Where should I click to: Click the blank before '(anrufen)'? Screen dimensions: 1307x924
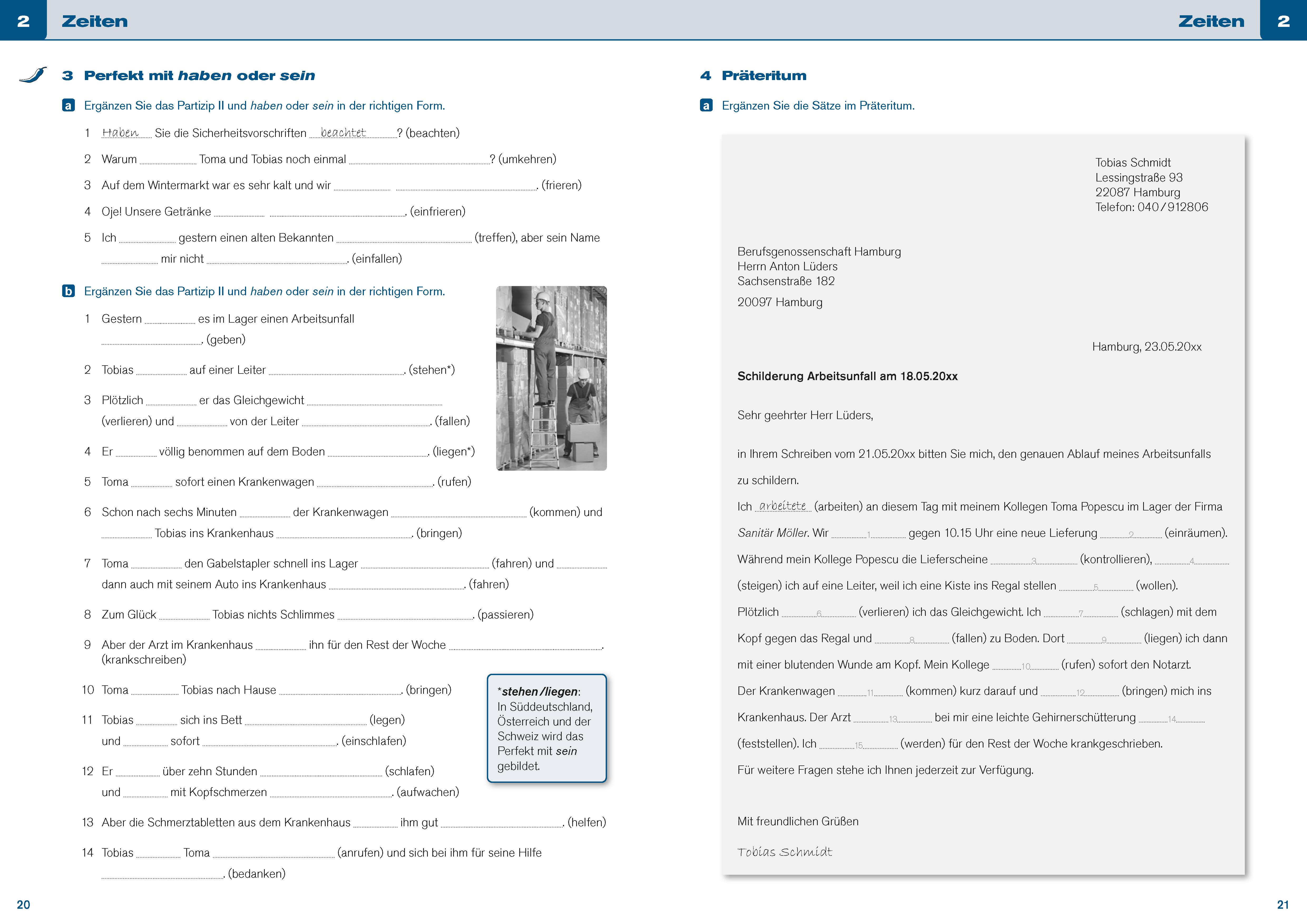pyautogui.click(x=274, y=853)
